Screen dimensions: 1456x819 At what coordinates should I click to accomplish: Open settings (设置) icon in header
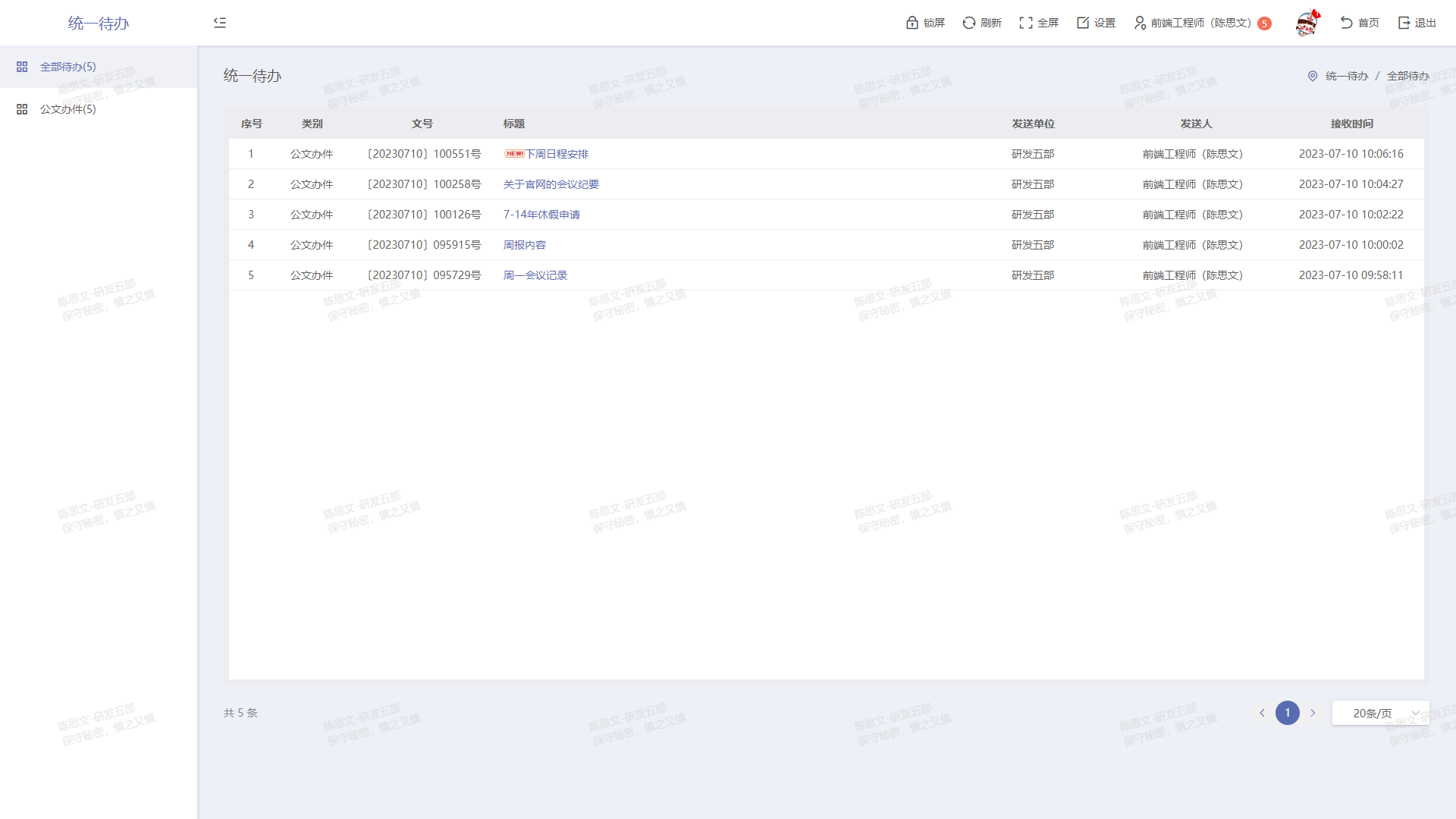(1083, 23)
